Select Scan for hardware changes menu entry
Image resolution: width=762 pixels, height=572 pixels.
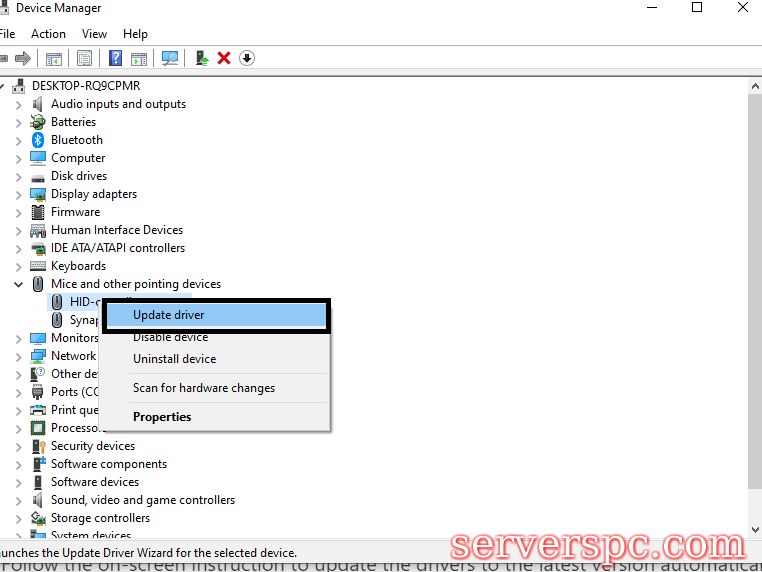203,388
